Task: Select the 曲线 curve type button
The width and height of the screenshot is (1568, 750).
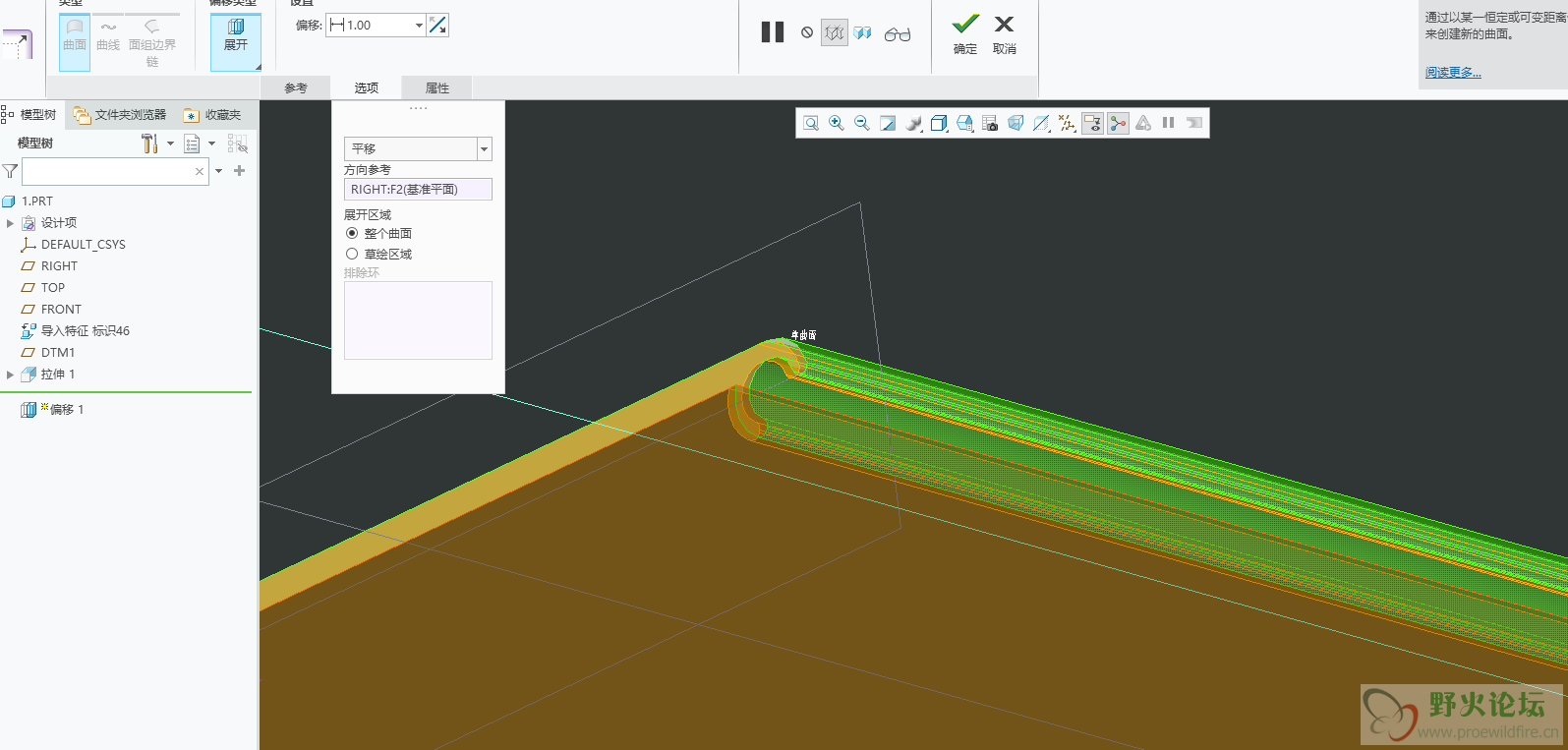Action: pyautogui.click(x=108, y=35)
